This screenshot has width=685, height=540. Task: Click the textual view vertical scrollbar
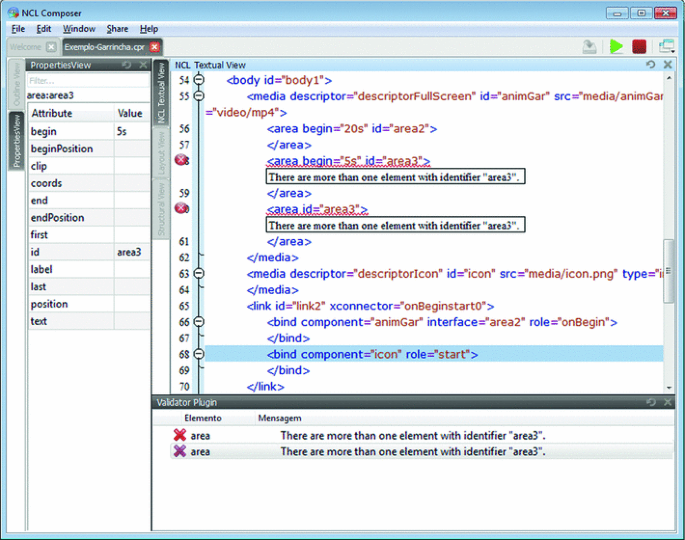pos(669,270)
